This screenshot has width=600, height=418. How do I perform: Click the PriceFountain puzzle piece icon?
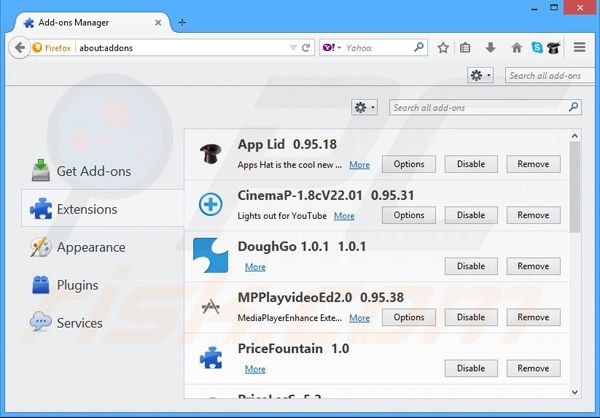211,358
